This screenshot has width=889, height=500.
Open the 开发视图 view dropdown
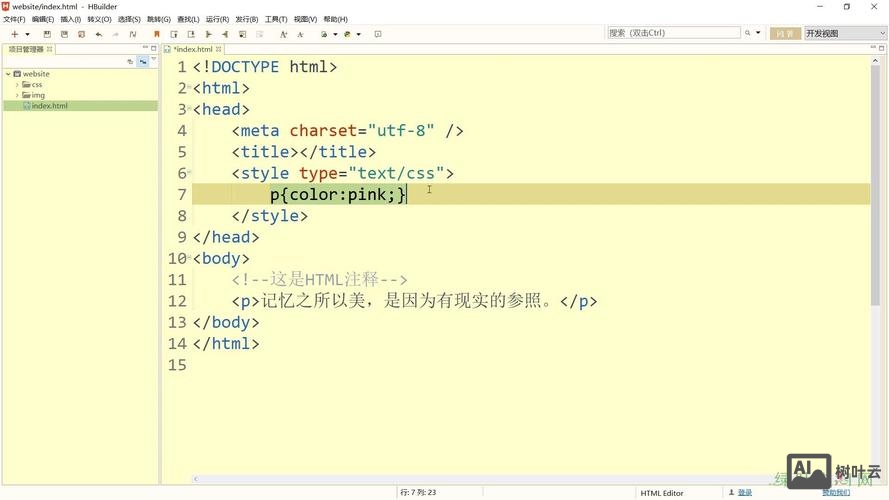[845, 33]
